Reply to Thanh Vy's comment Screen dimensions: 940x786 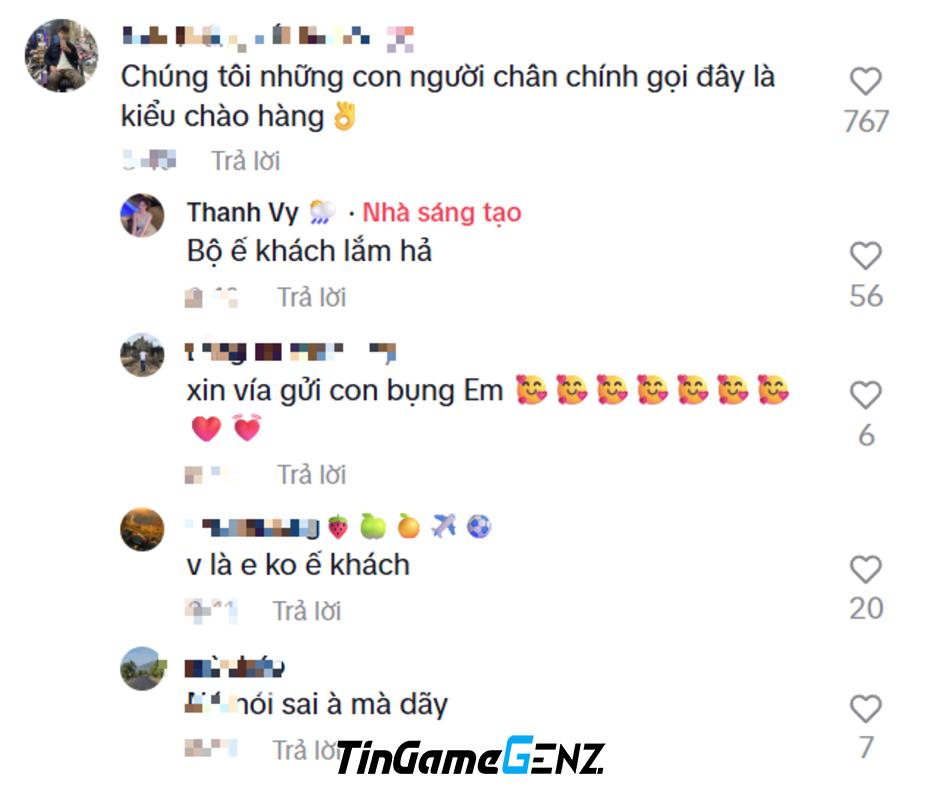(x=311, y=297)
